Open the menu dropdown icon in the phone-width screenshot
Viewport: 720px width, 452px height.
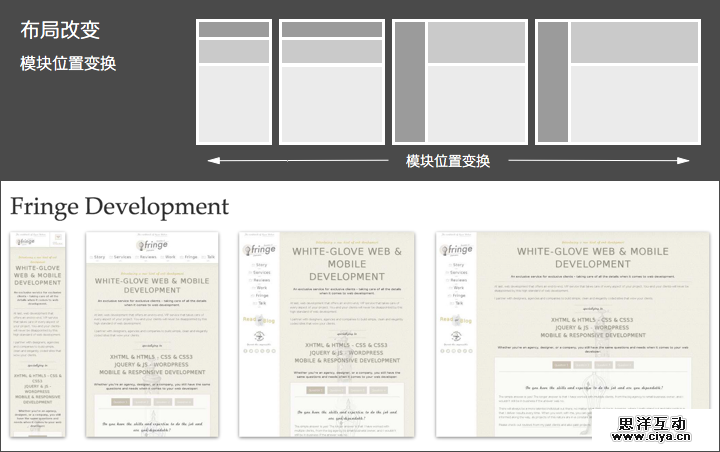[58, 237]
